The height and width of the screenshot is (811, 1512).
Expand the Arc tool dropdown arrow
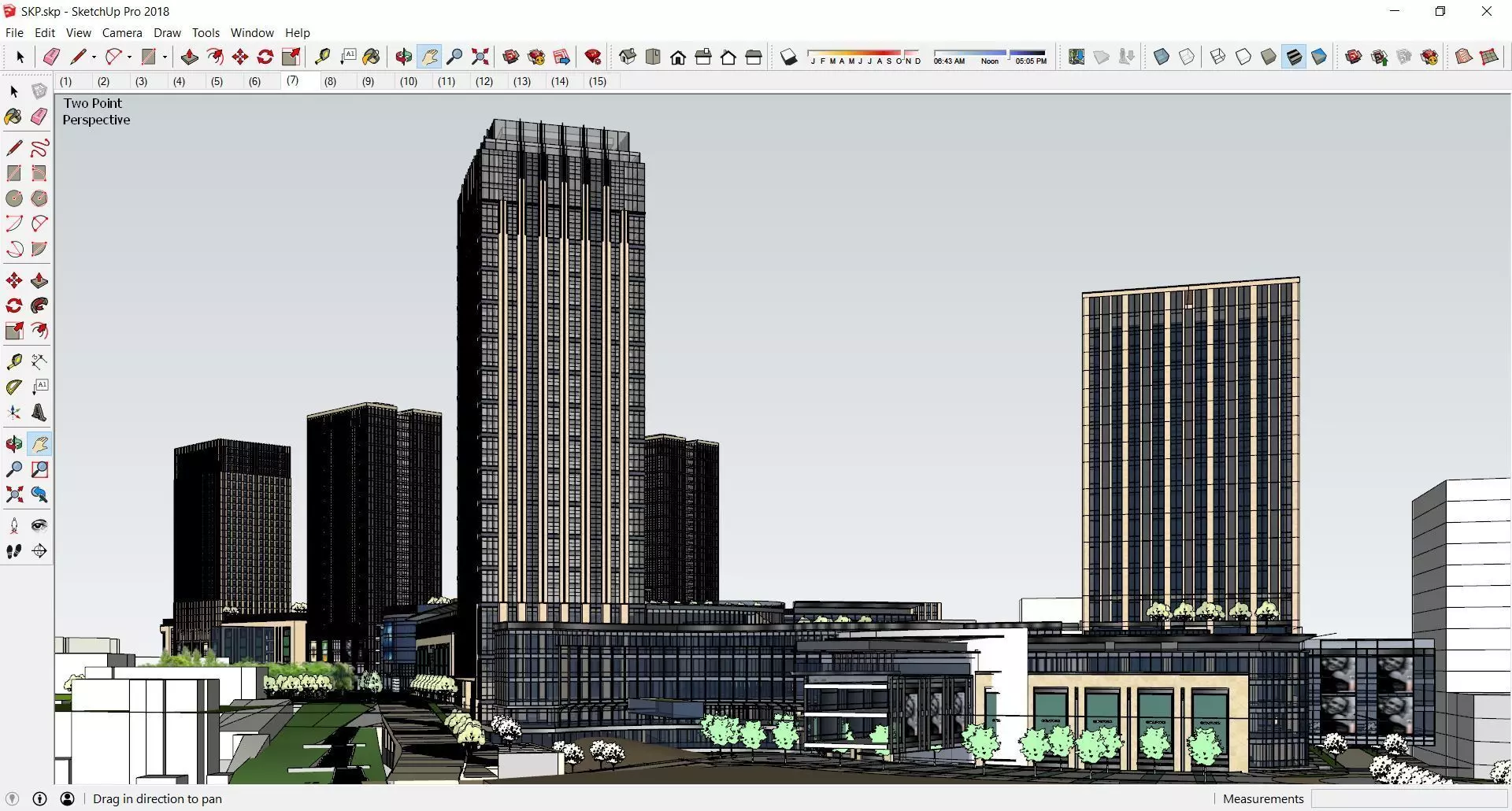(129, 57)
